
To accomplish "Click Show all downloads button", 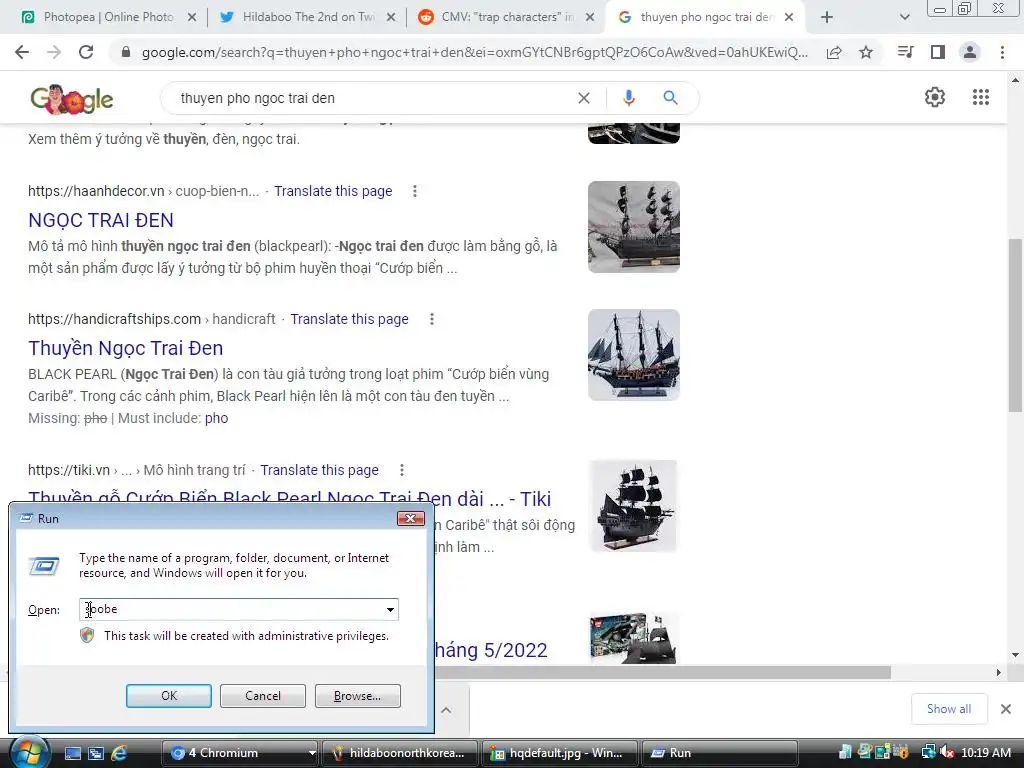I will [x=948, y=709].
